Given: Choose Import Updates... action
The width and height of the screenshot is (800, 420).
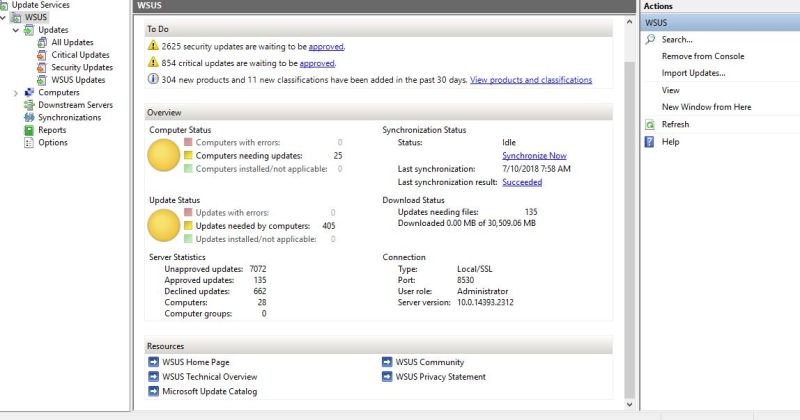Looking at the screenshot, I should (x=693, y=73).
